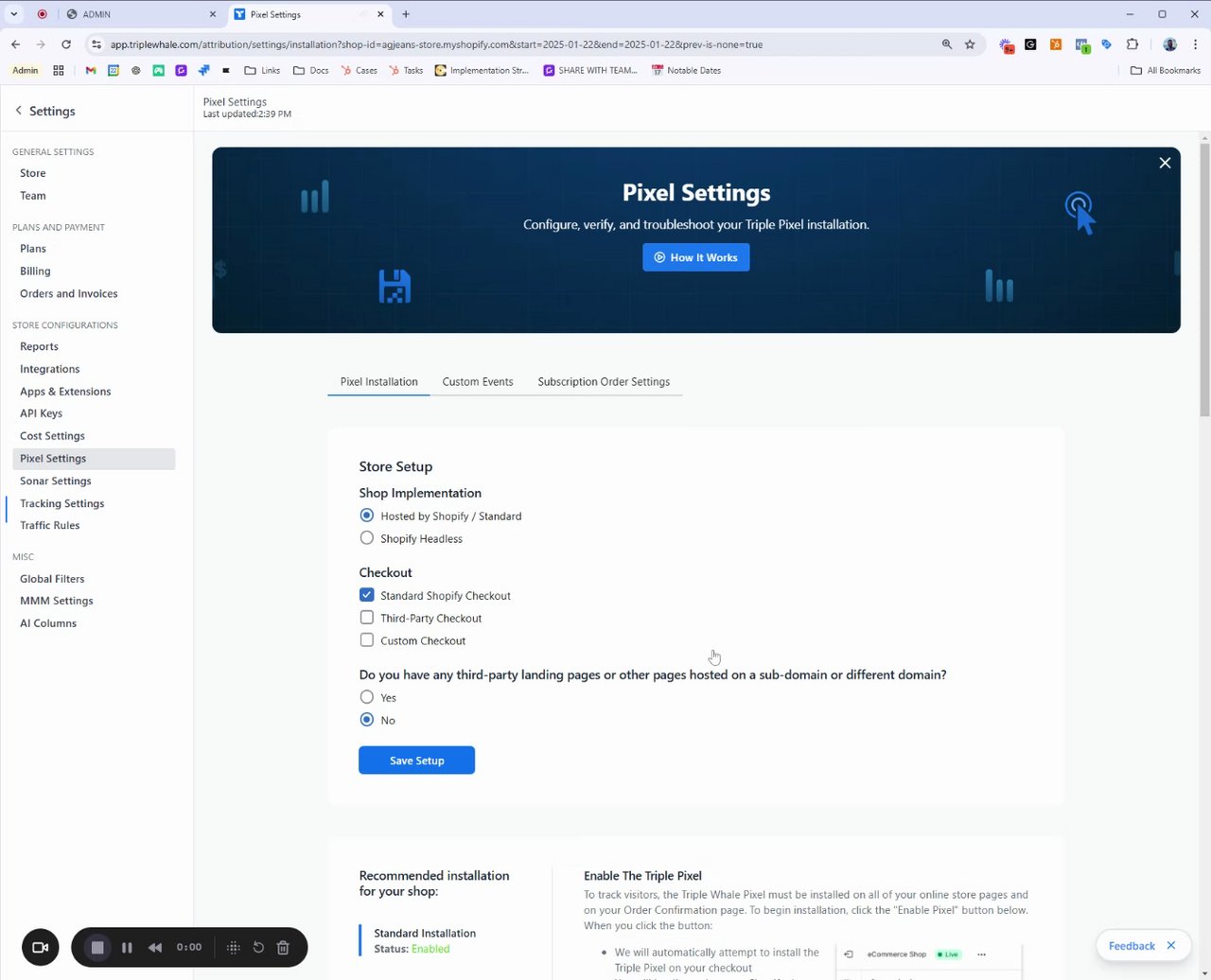Close the Pixel Settings banner
1211x980 pixels.
[1165, 163]
